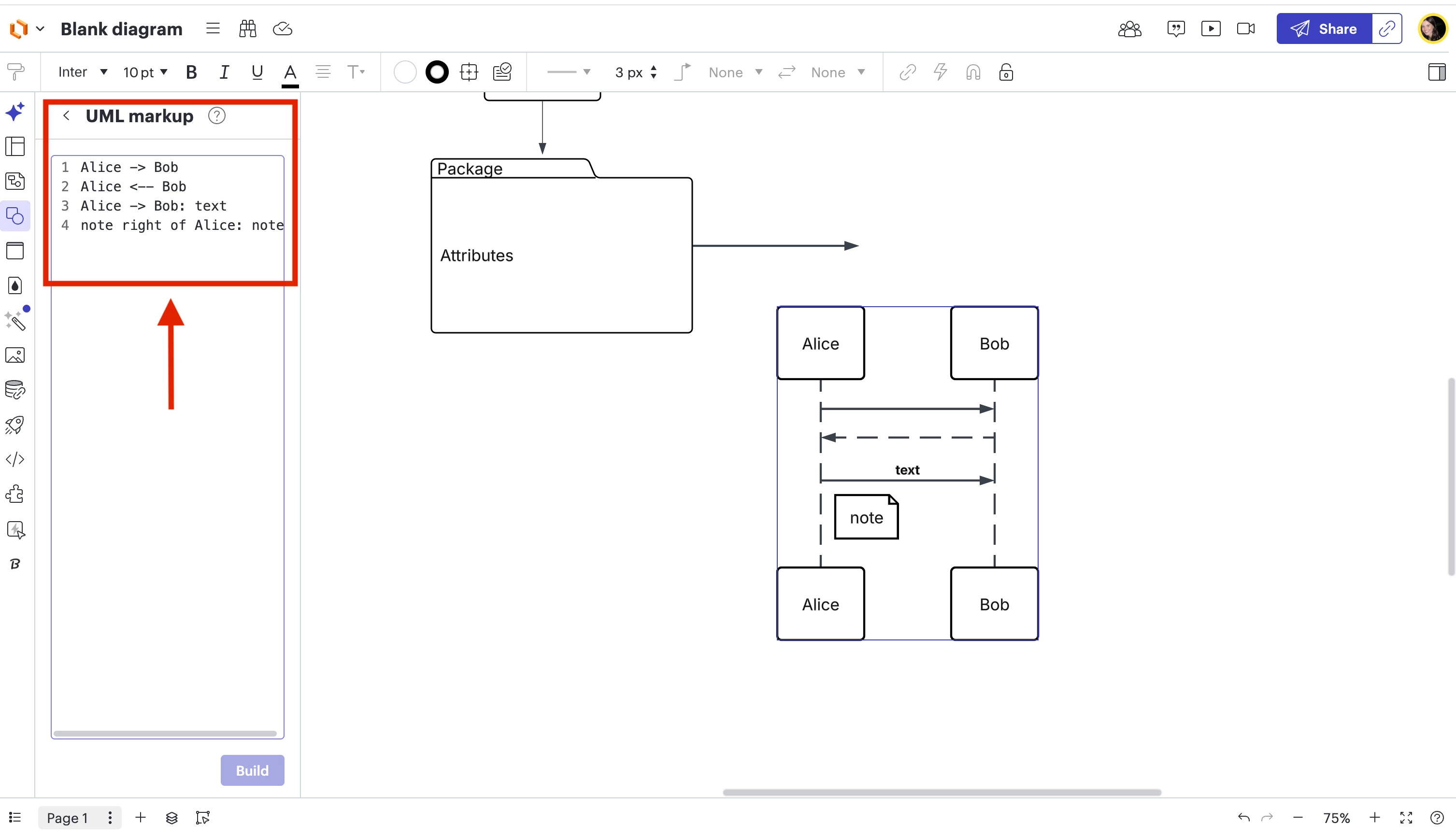This screenshot has height=837, width=1456.
Task: Open the AI sparkle tool in sidebar
Action: point(15,111)
